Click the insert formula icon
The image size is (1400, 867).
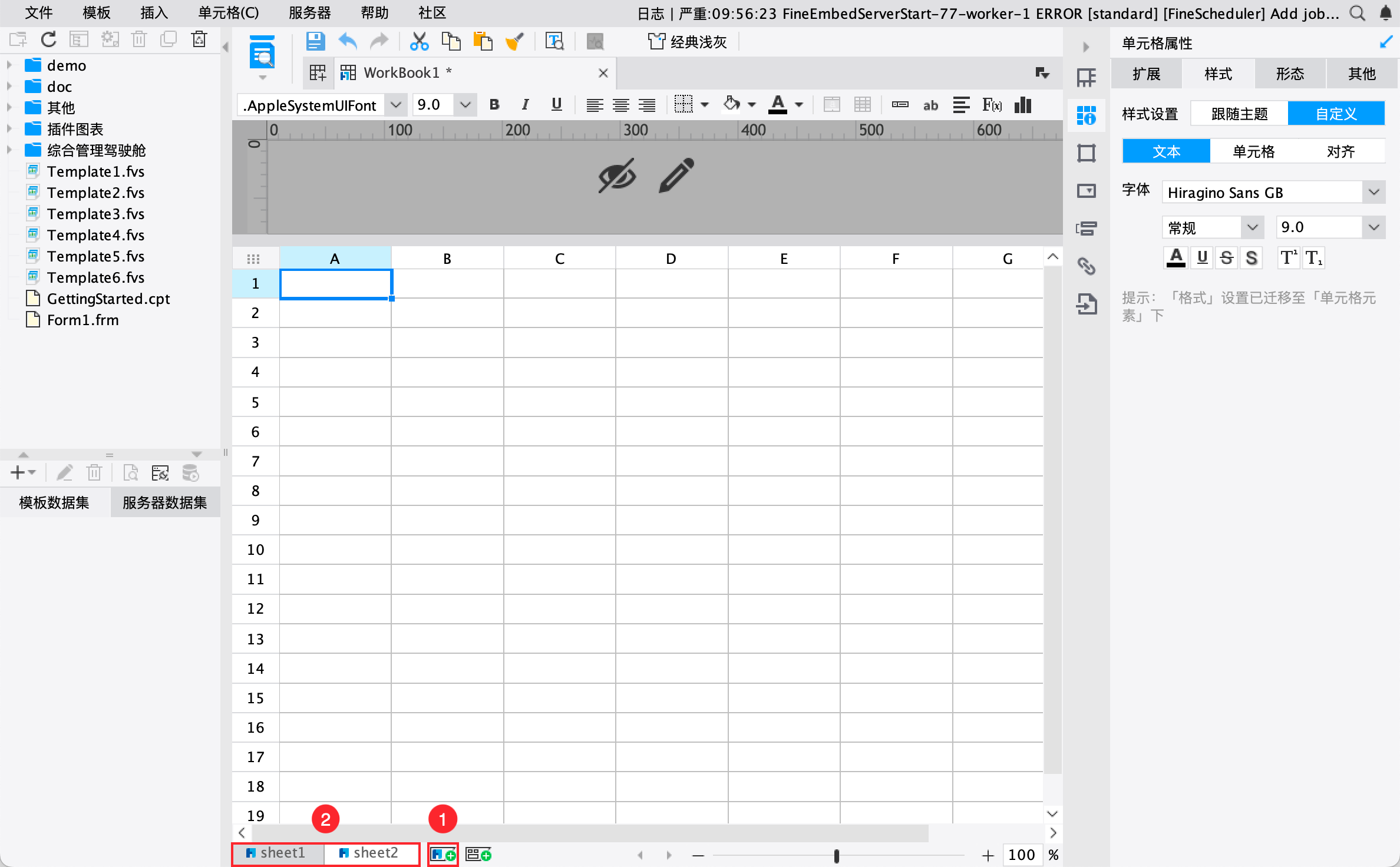(992, 105)
